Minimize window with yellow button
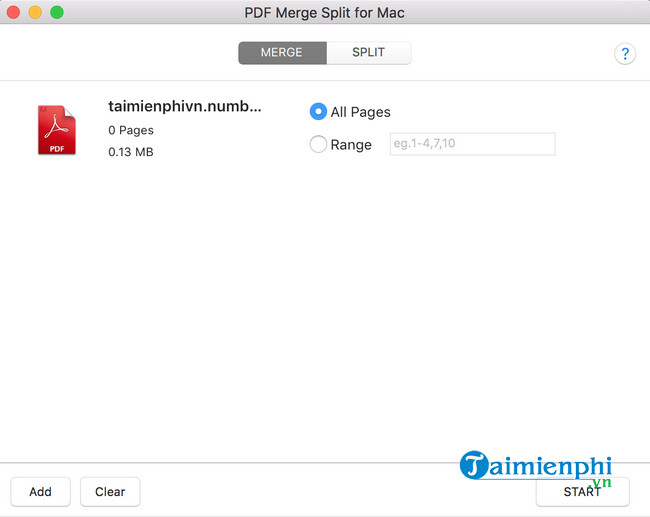Image resolution: width=650 pixels, height=517 pixels. click(35, 12)
